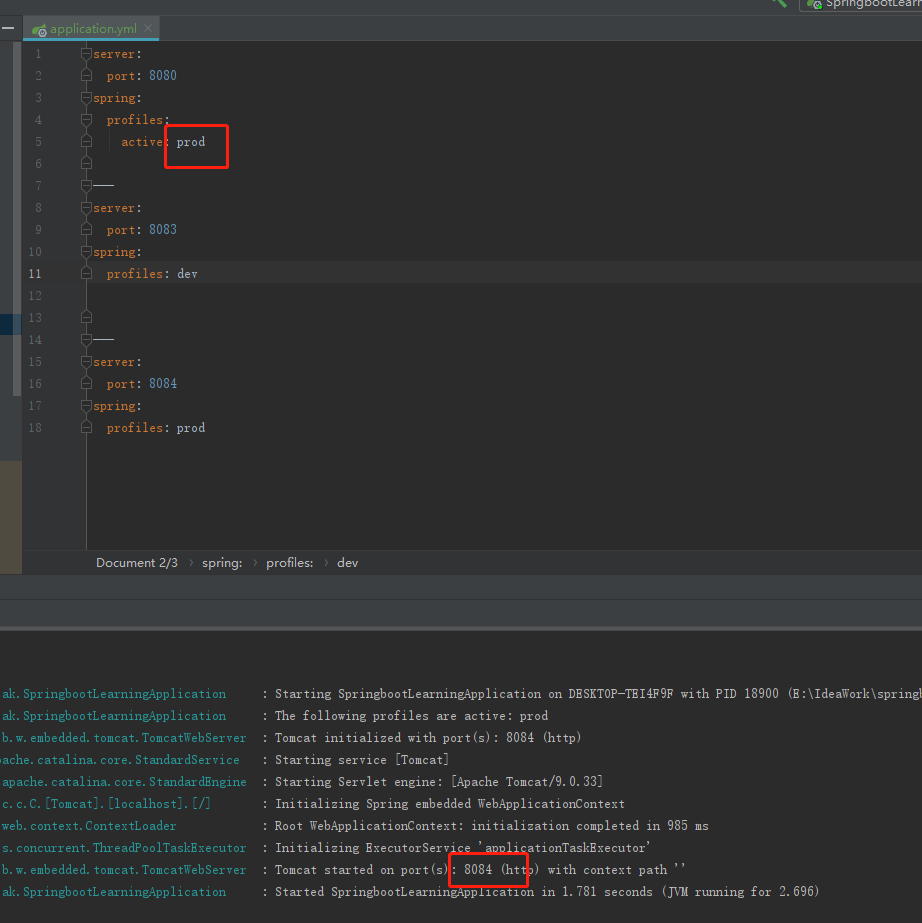Screen dimensions: 922x923
Task: Click 'Tomcat initialized with port(s): 8084' log line
Action: 428,738
